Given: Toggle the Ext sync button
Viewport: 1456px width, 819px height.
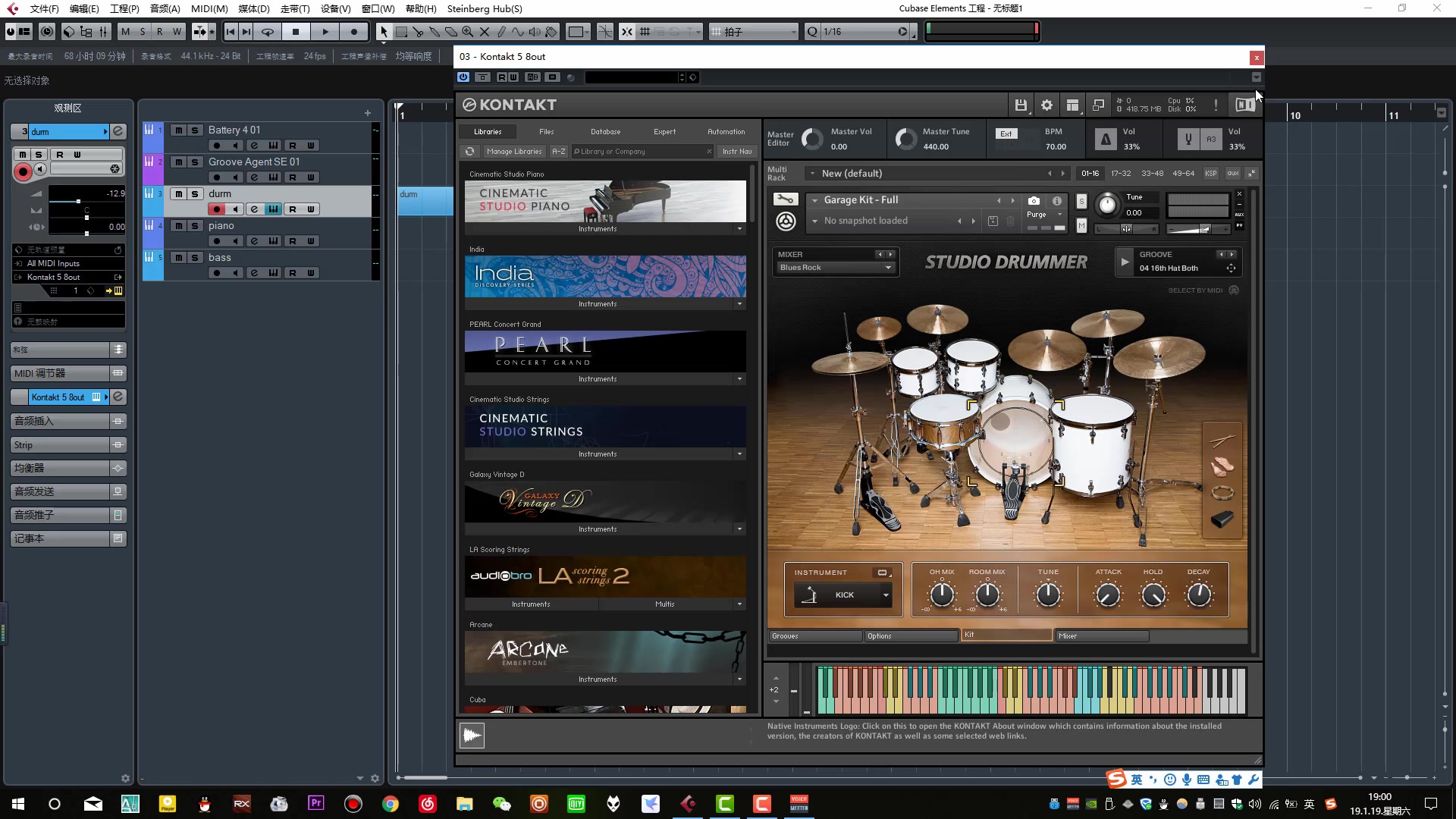Looking at the screenshot, I should (1006, 133).
